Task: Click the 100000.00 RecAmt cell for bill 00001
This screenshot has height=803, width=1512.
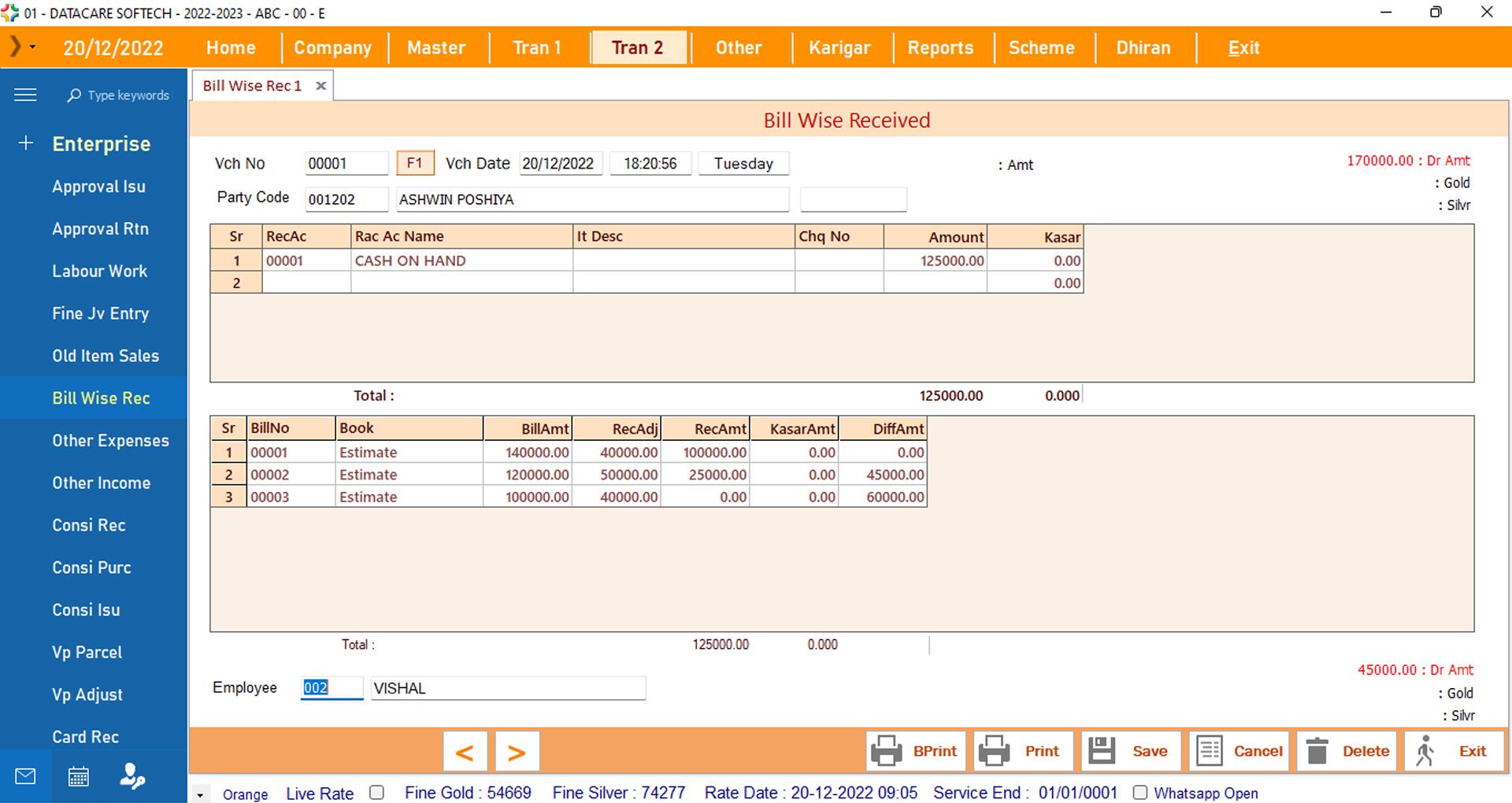Action: click(706, 453)
